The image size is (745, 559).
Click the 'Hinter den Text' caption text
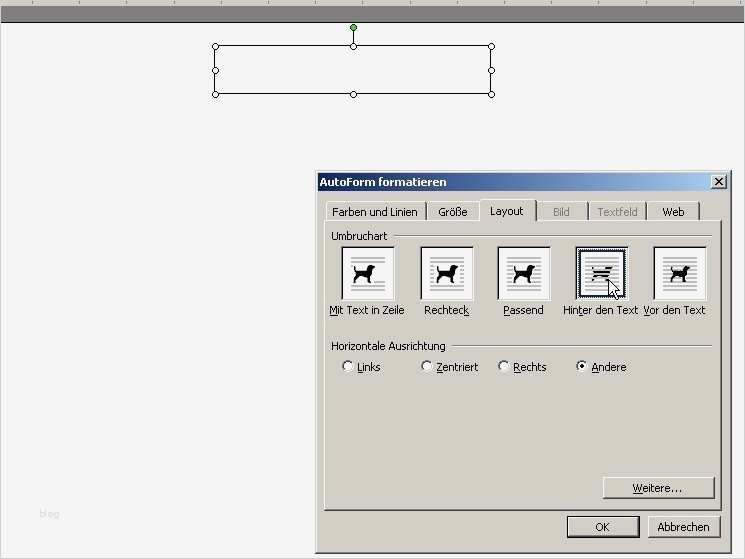pyautogui.click(x=600, y=310)
